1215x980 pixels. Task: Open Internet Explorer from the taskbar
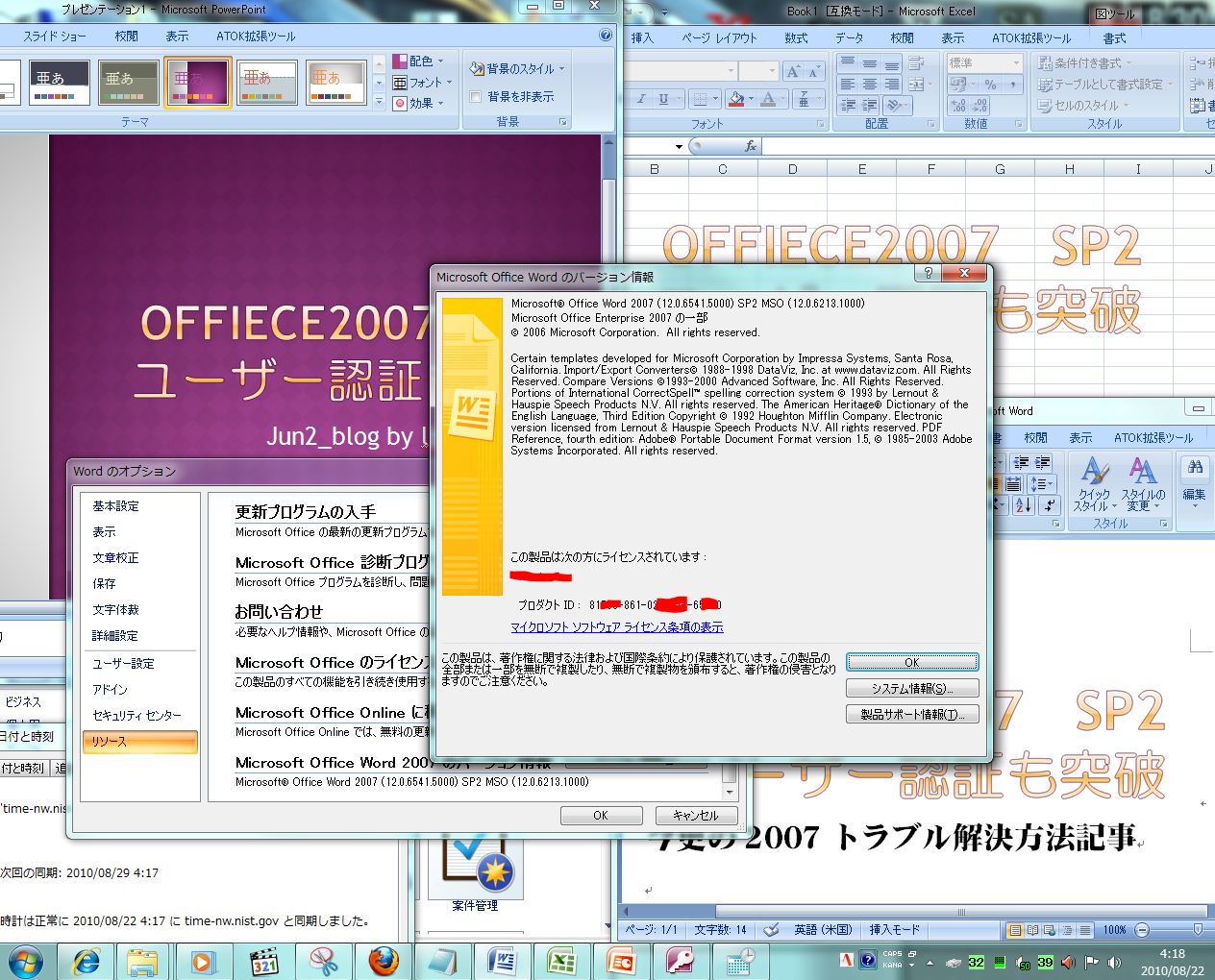coord(87,961)
